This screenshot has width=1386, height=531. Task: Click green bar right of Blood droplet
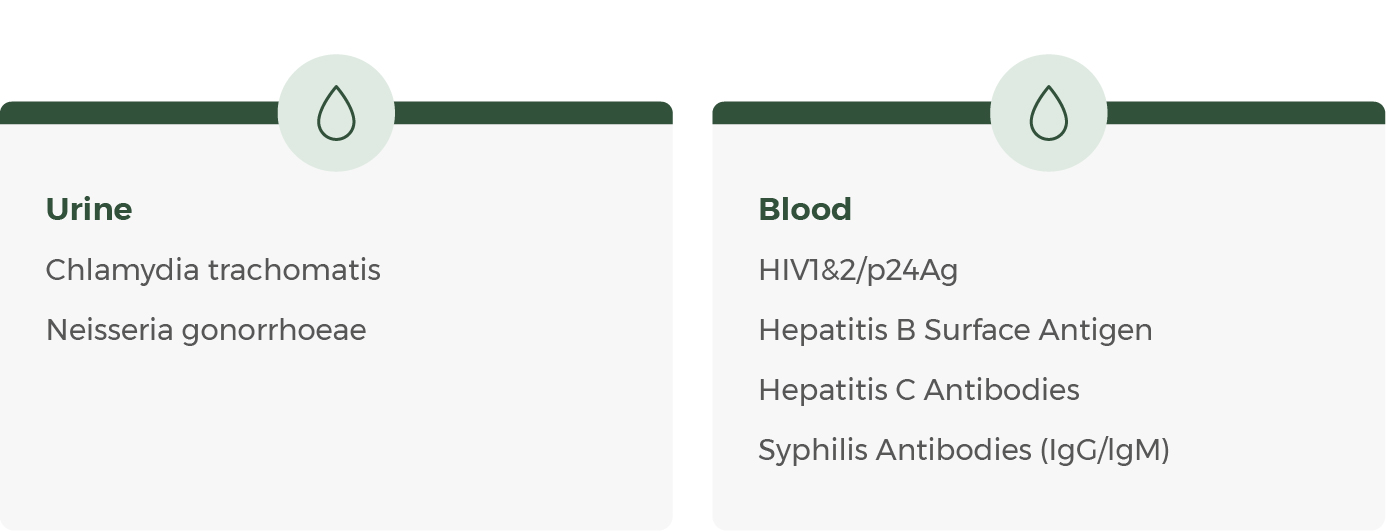click(1245, 112)
